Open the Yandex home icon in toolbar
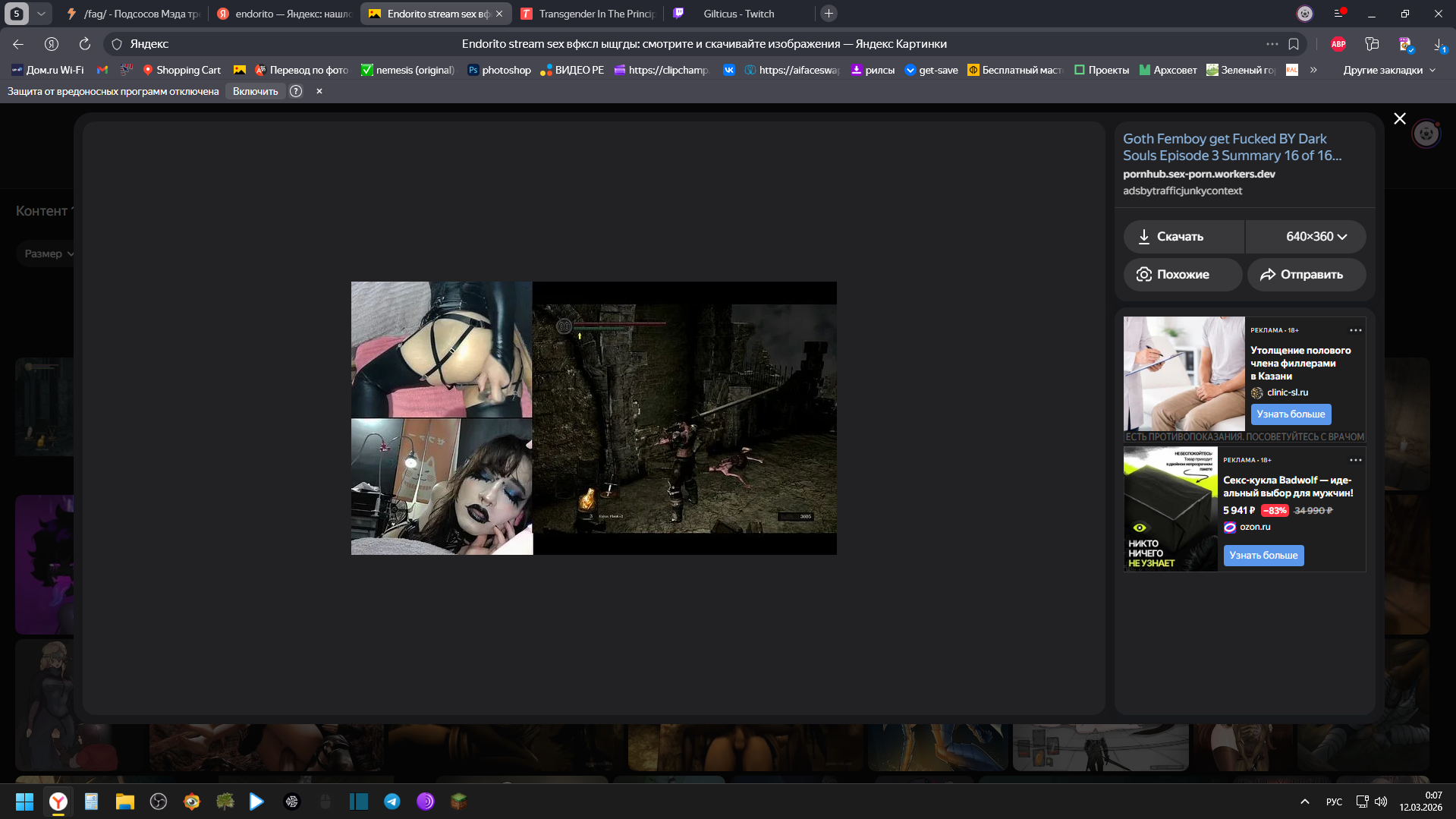The image size is (1456, 819). click(x=52, y=44)
